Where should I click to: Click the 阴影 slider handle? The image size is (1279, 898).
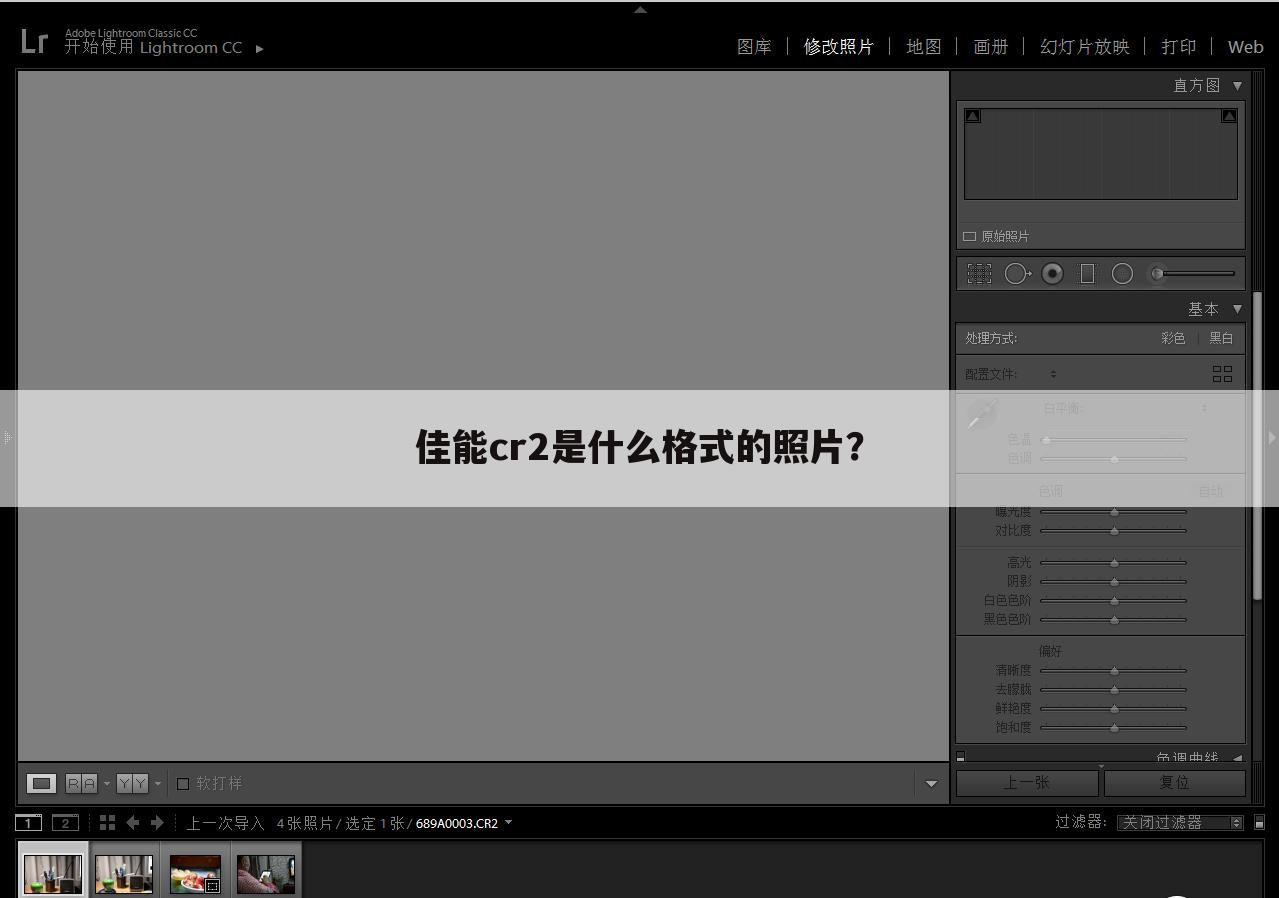point(1114,581)
